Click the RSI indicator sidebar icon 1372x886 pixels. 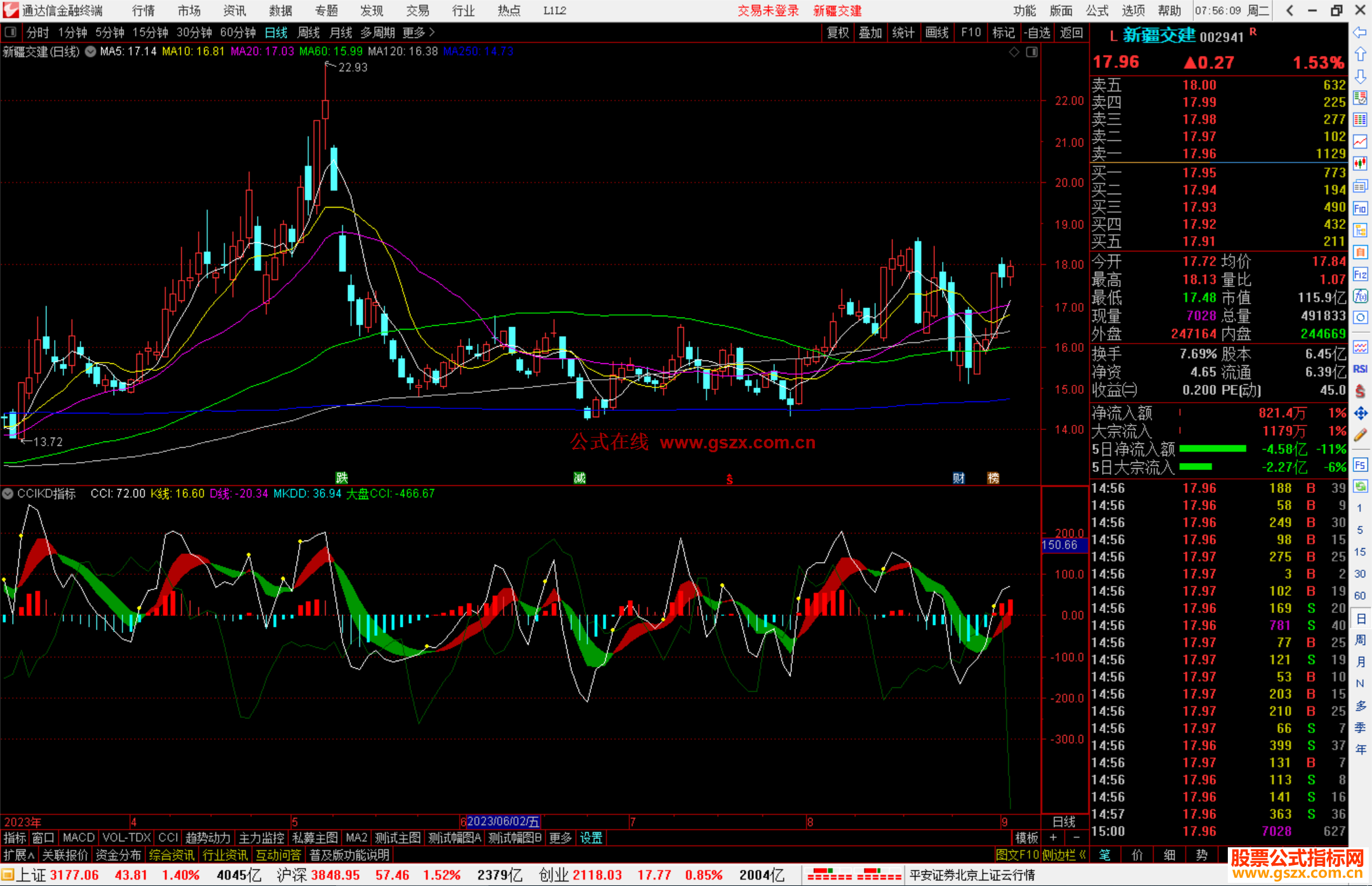click(x=1360, y=369)
